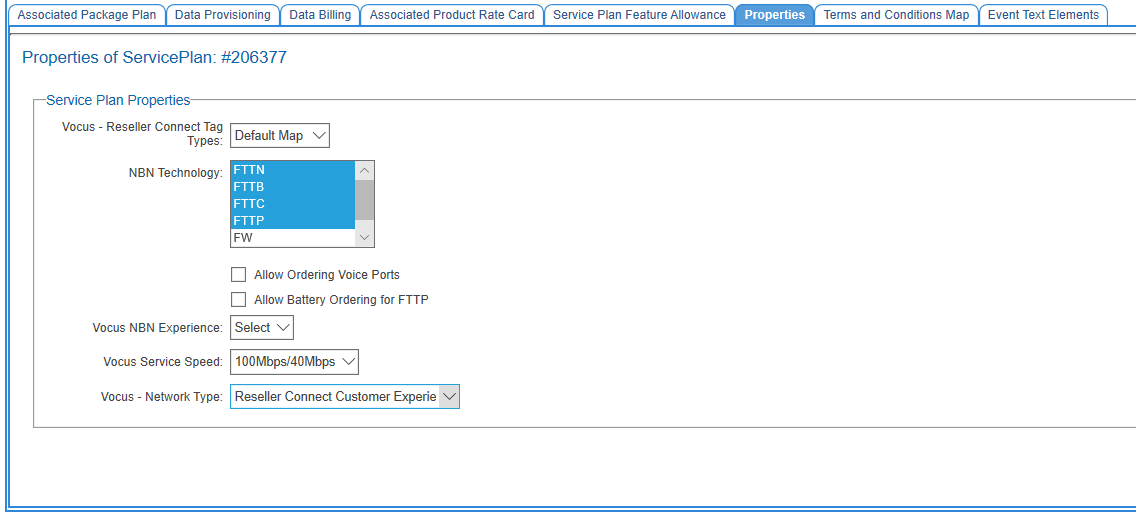The image size is (1136, 517).
Task: Expand the Reseller Connect Tag Types dropdown
Action: click(280, 136)
